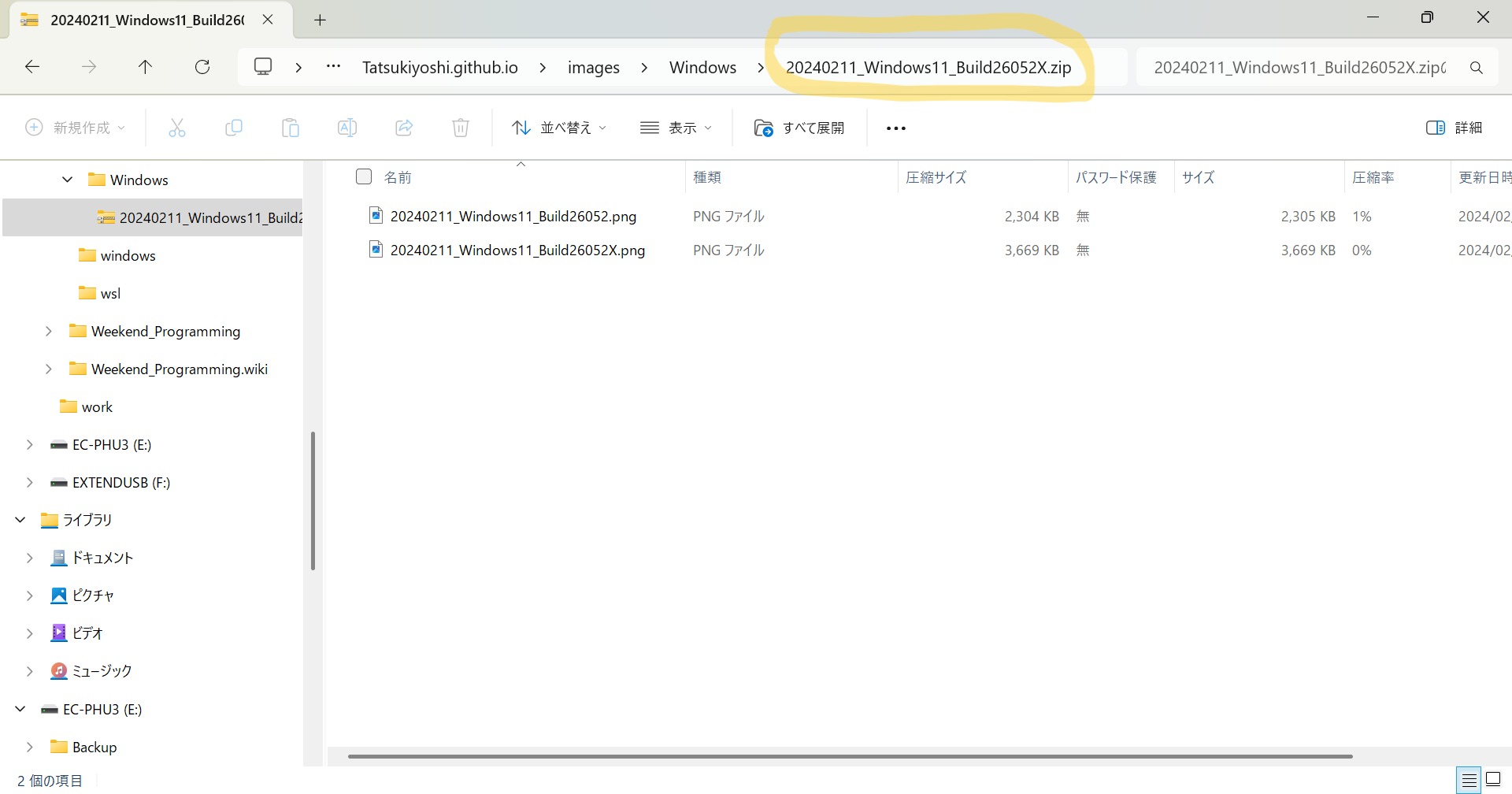Click the Share icon in toolbar
The width and height of the screenshot is (1512, 794).
click(x=404, y=128)
